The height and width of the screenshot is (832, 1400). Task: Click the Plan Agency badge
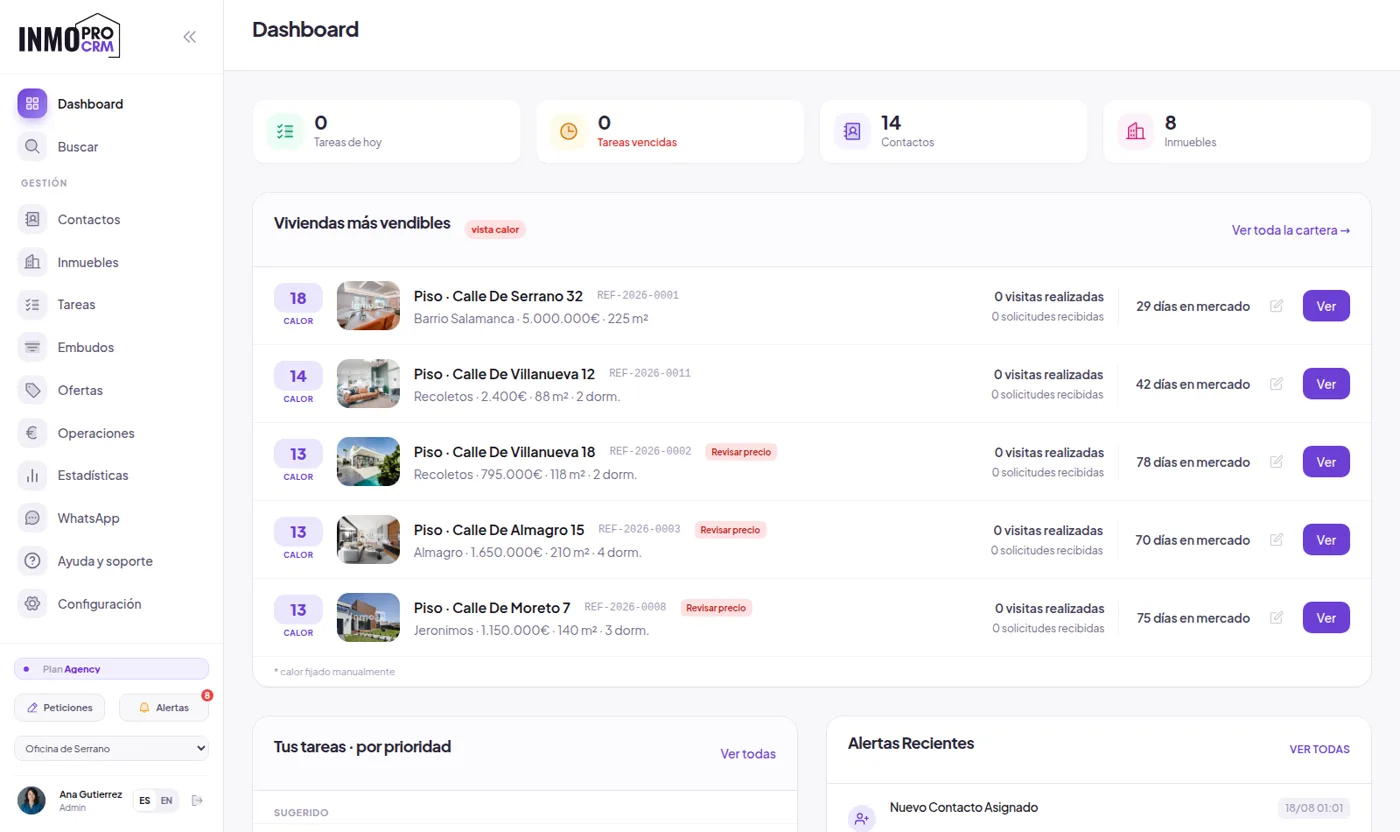tap(112, 669)
